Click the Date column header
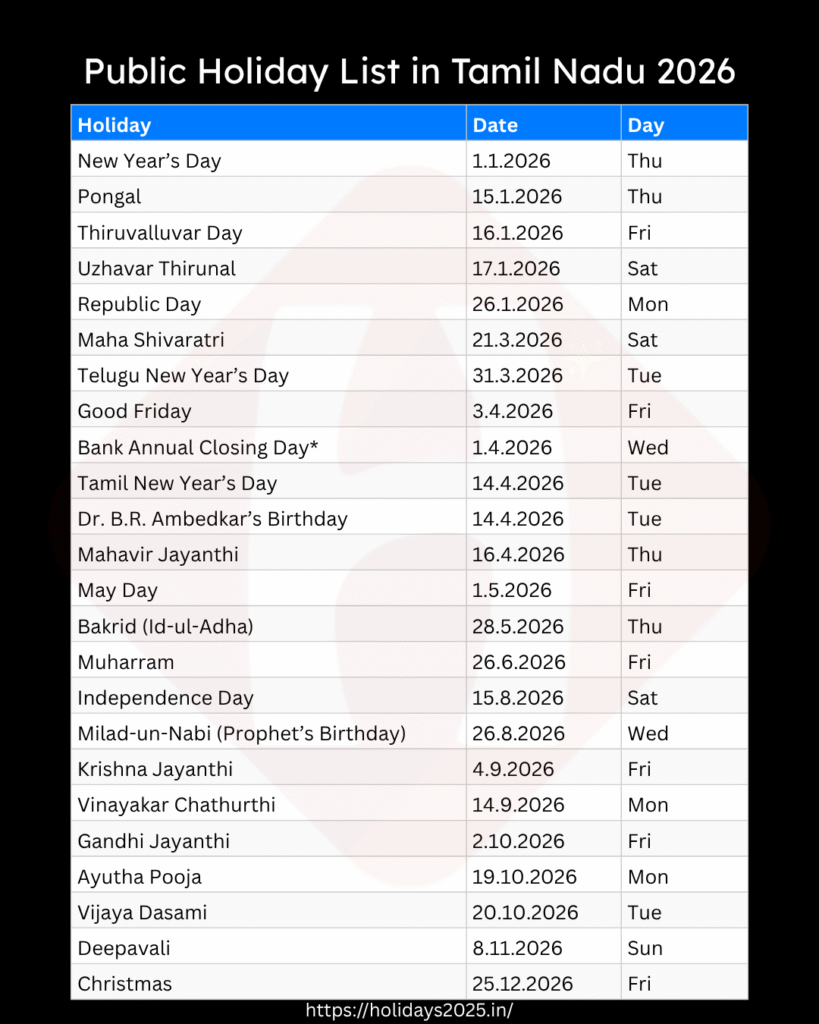Image resolution: width=819 pixels, height=1024 pixels. tap(495, 125)
